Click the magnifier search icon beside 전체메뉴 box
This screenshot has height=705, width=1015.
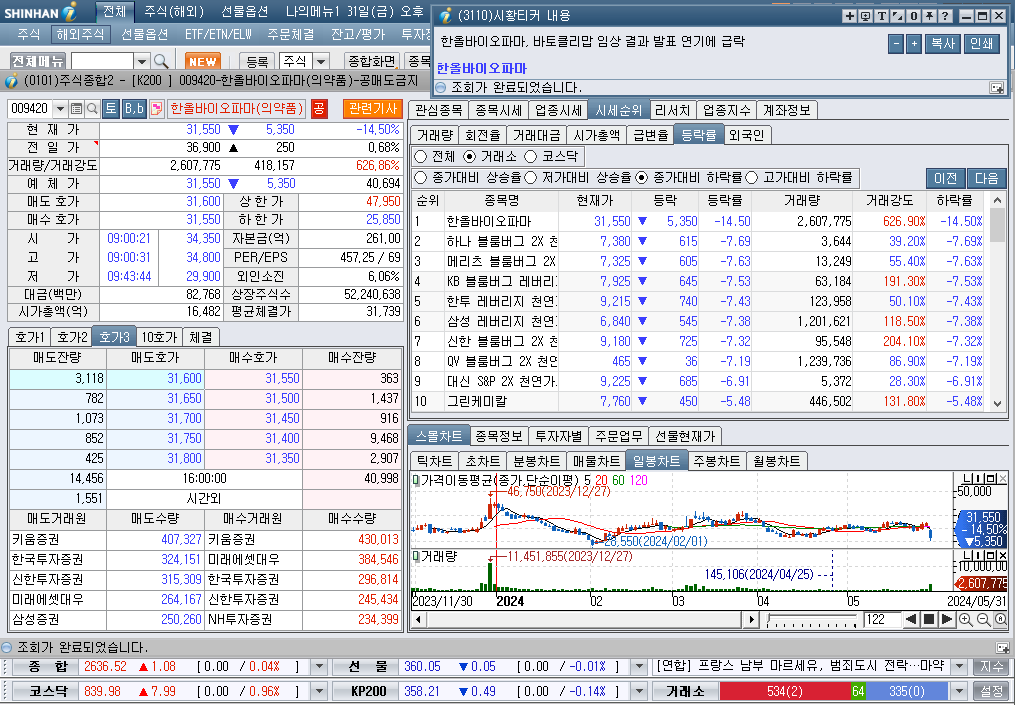tap(161, 62)
